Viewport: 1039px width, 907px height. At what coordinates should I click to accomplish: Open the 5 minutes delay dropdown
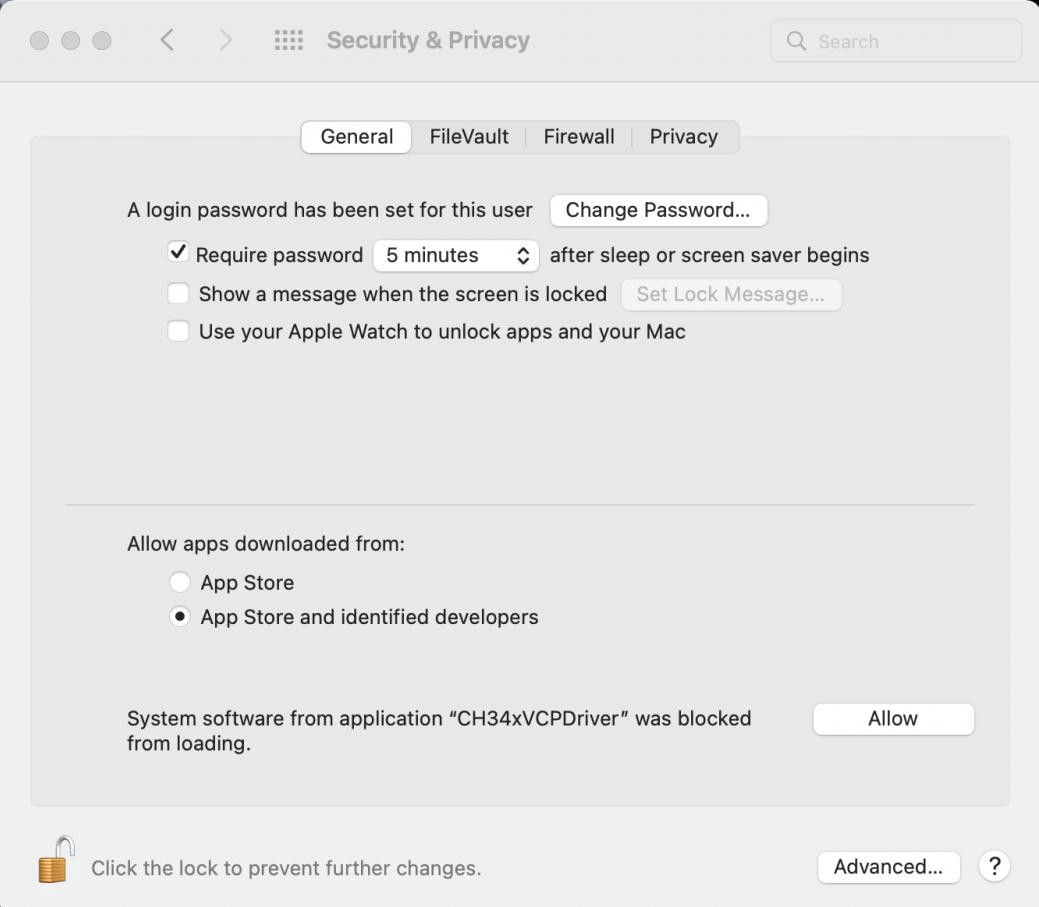tap(456, 255)
